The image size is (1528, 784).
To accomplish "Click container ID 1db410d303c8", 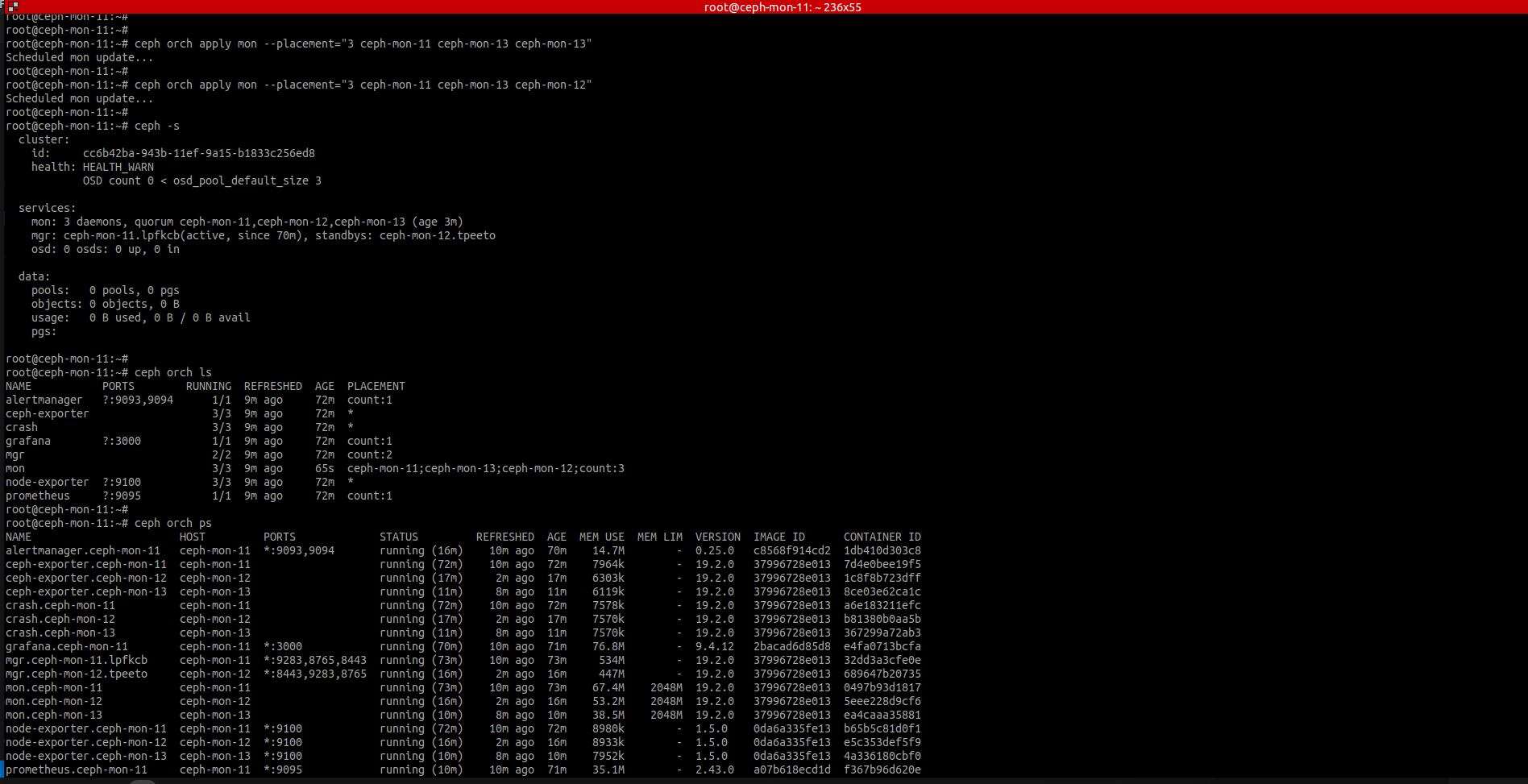I will 882,550.
